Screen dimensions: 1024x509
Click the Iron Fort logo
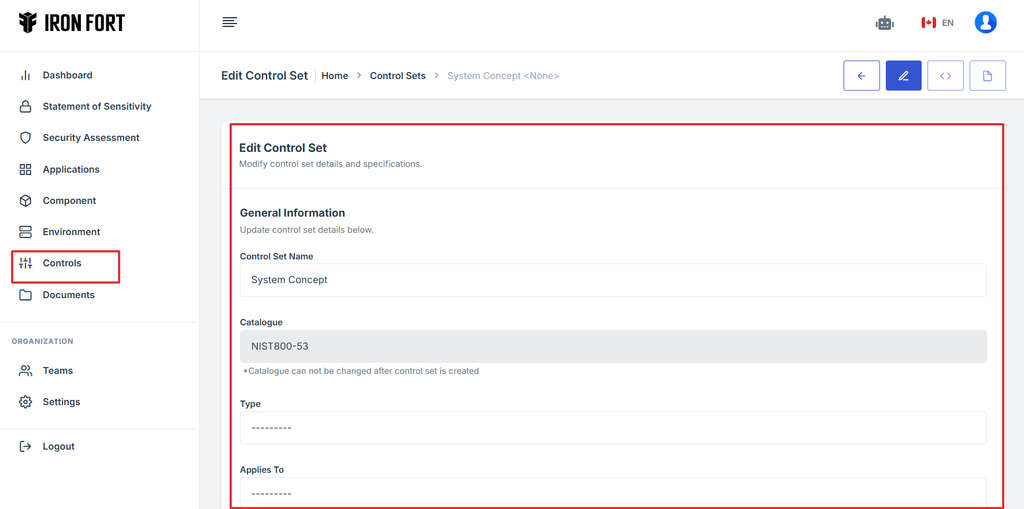(72, 23)
